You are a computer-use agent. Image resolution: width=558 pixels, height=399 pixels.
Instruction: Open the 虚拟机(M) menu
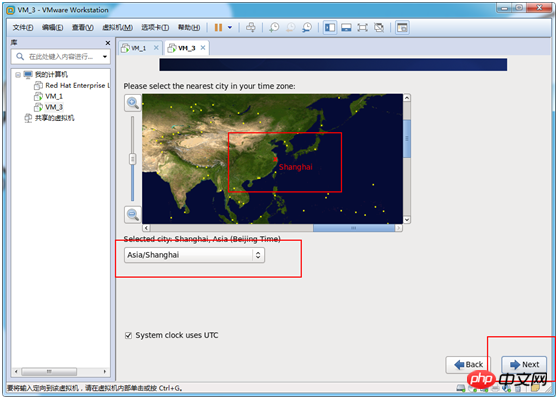[x=117, y=27]
